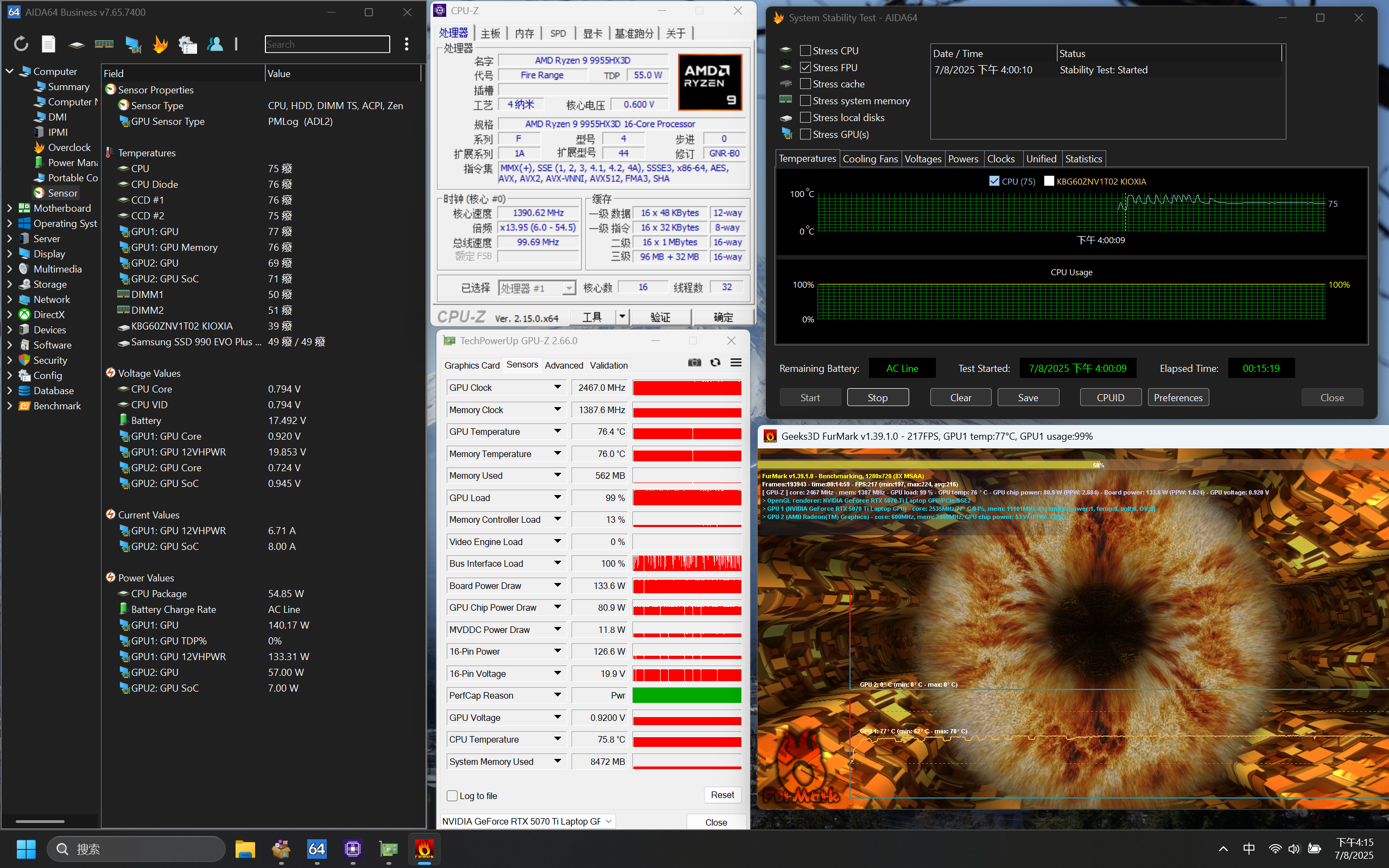Image resolution: width=1389 pixels, height=868 pixels.
Task: Enable the Stress CPU checkbox
Action: click(x=806, y=50)
